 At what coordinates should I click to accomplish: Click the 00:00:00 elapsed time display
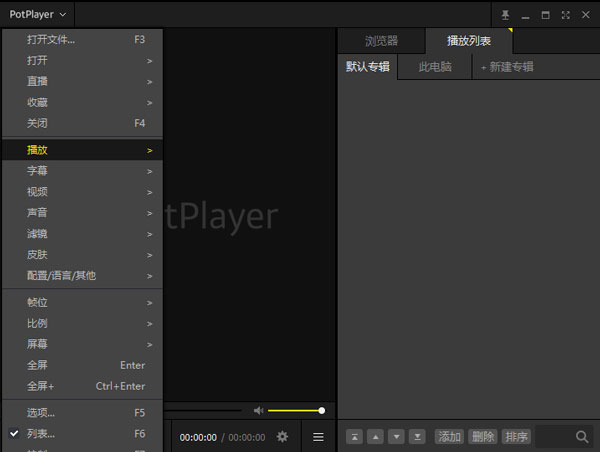198,437
